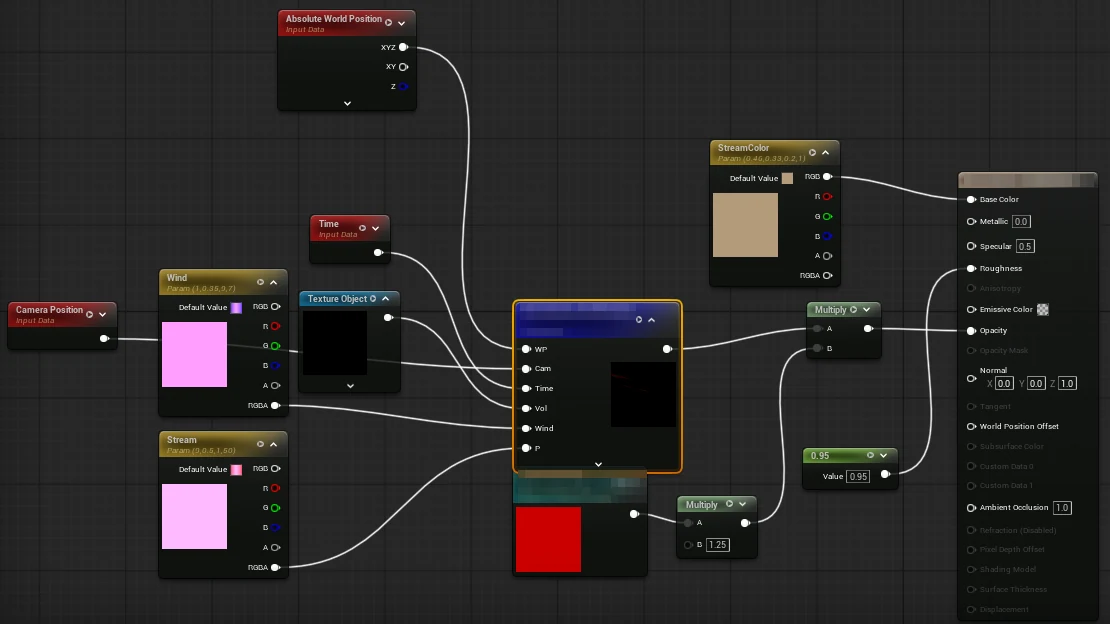Click the XYZ output pin of Absolute World Position
The height and width of the screenshot is (624, 1110).
pyautogui.click(x=404, y=47)
